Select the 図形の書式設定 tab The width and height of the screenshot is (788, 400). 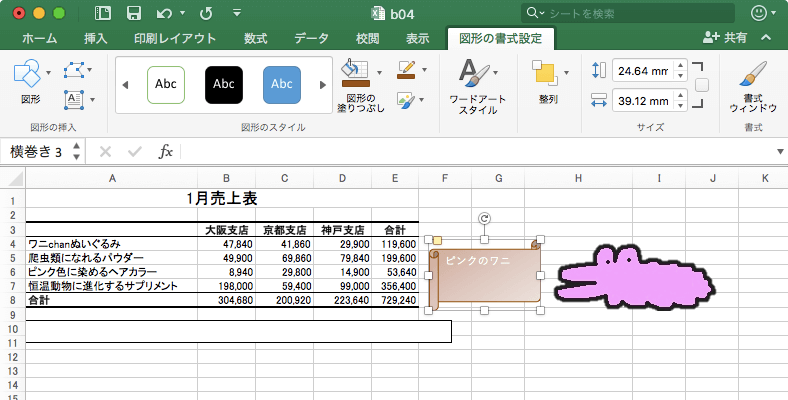point(501,38)
